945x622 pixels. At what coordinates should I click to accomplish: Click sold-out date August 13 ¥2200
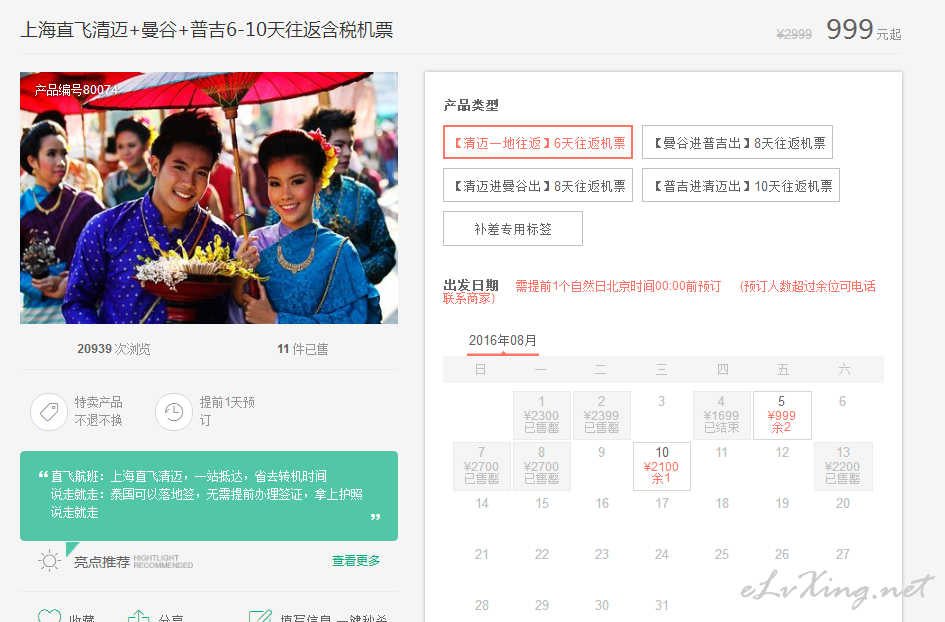843,466
